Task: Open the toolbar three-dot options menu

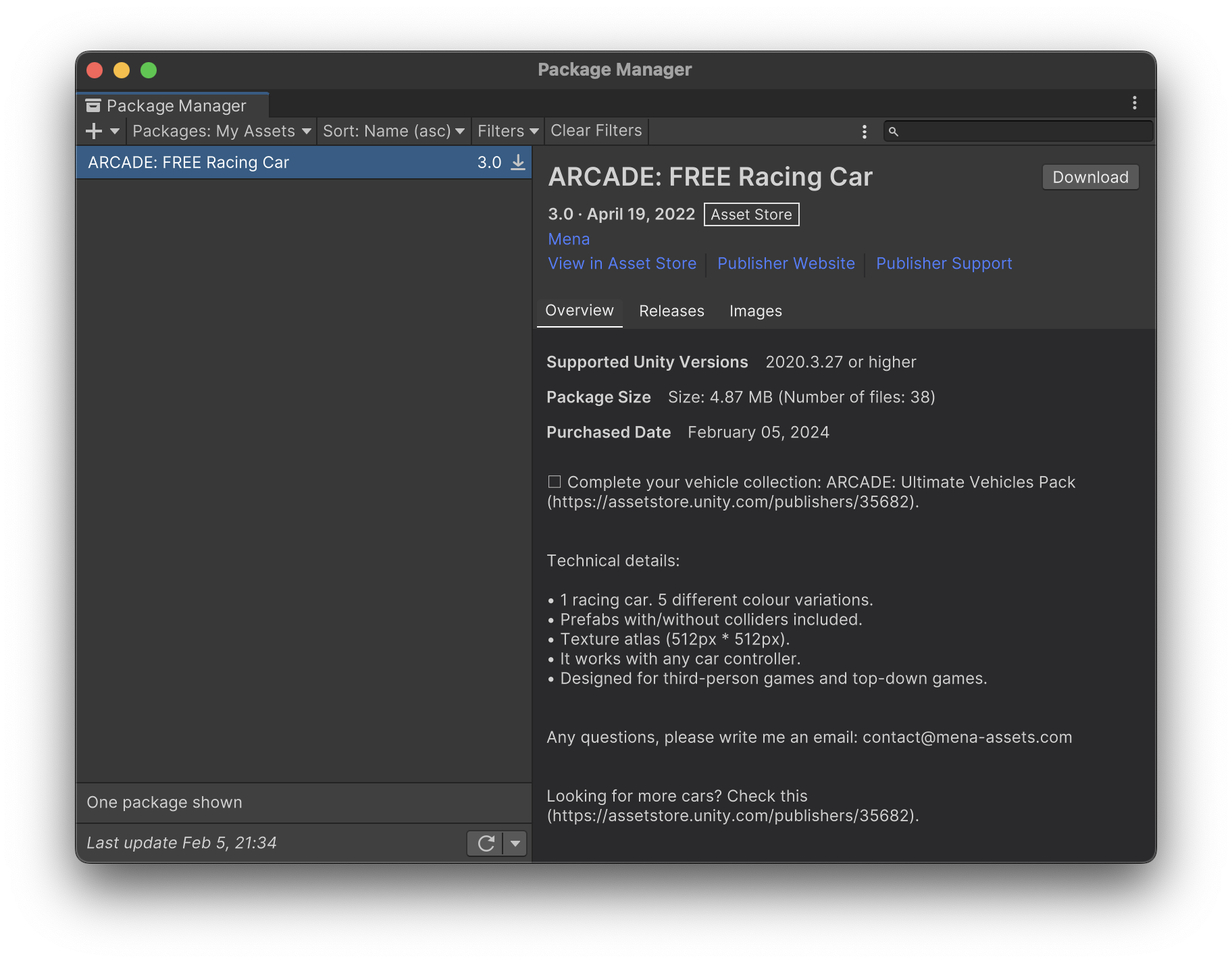Action: [x=865, y=132]
